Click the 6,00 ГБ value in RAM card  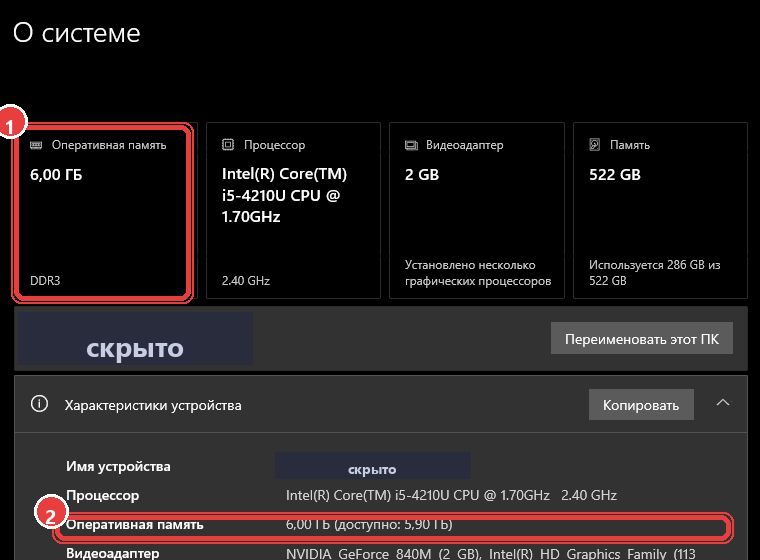(56, 175)
